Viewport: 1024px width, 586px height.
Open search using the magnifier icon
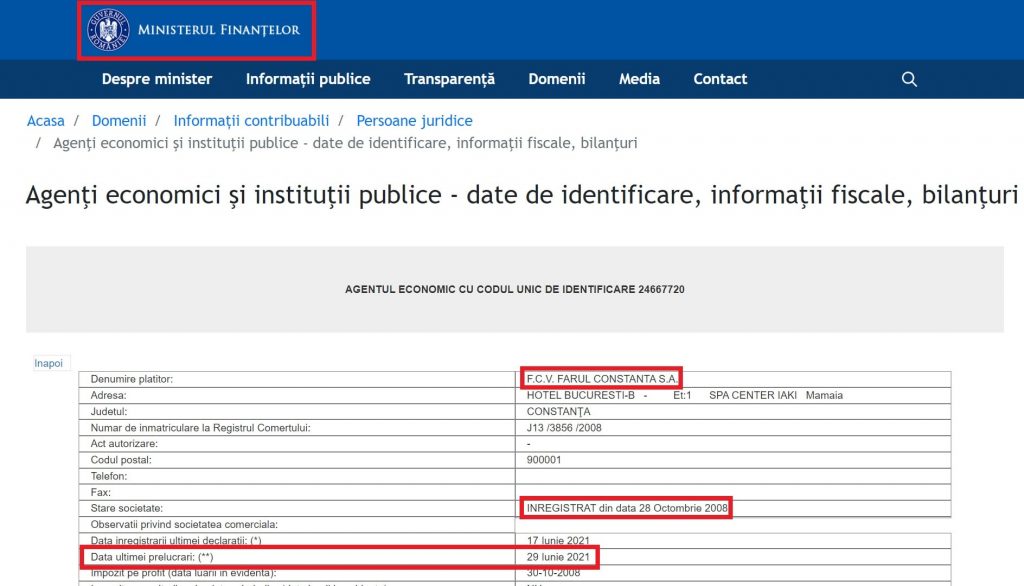909,79
